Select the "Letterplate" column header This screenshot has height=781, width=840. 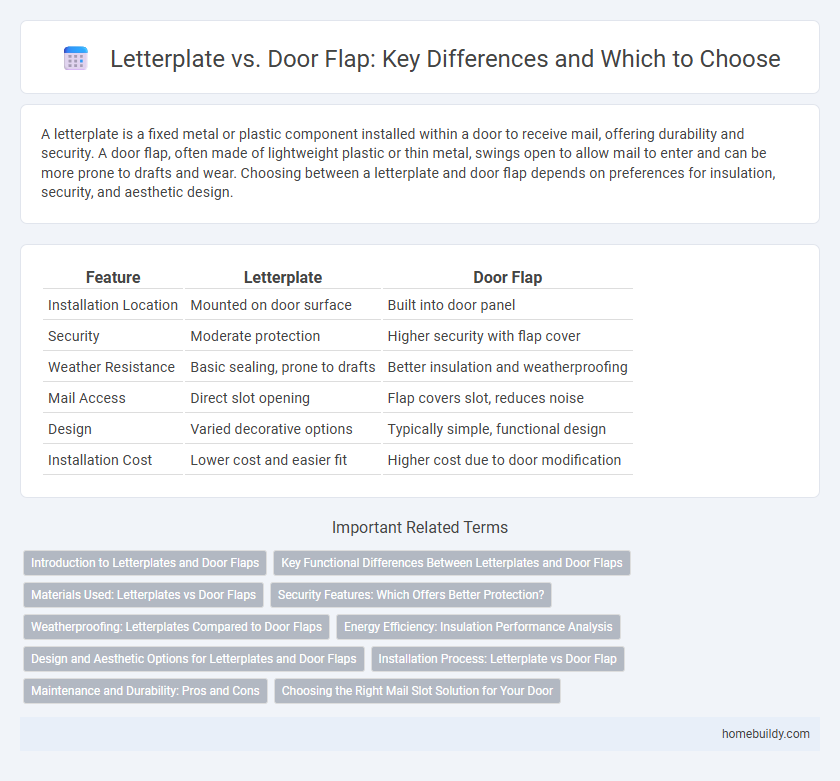click(283, 277)
